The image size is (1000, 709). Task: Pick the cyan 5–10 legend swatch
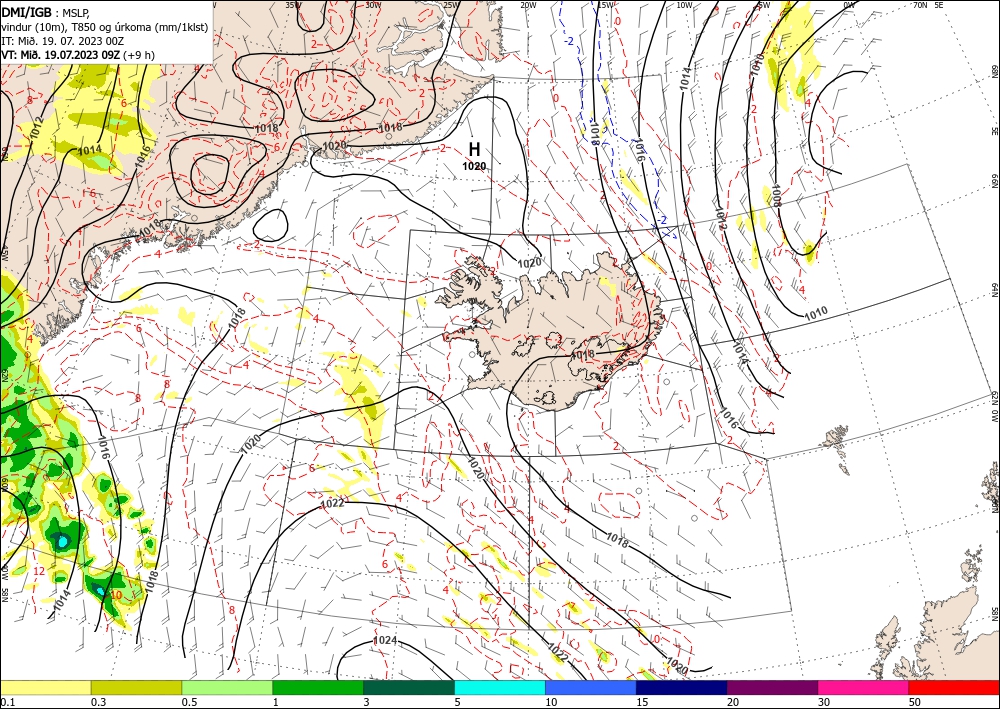500,687
